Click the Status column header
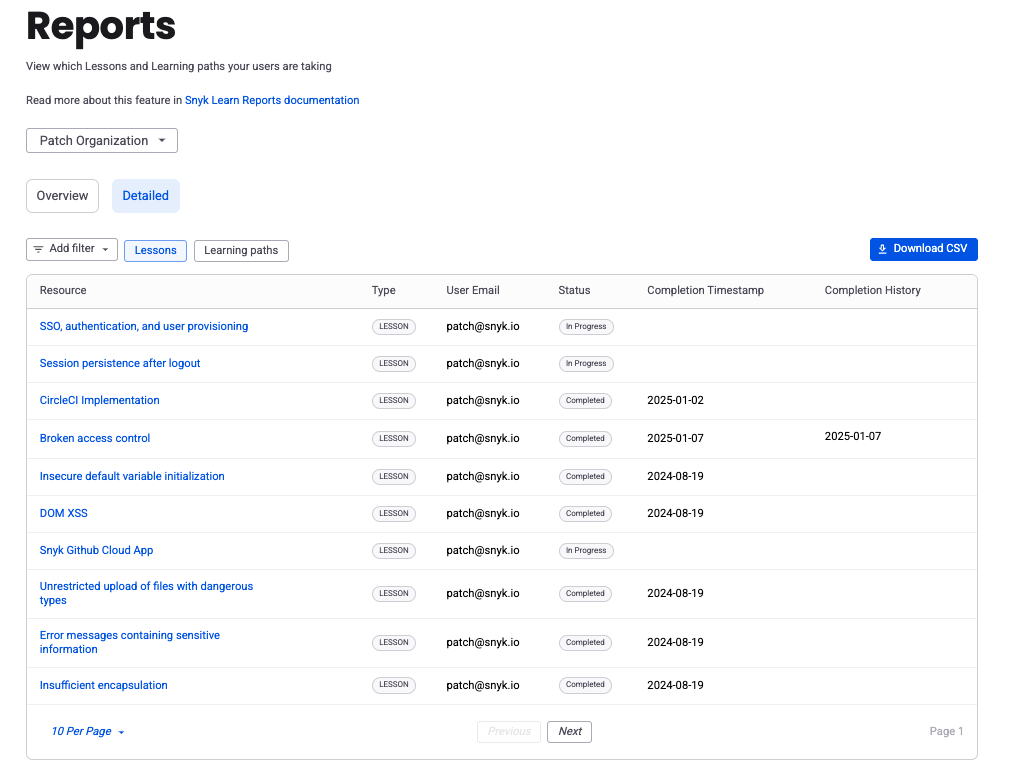This screenshot has height=781, width=1014. pyautogui.click(x=574, y=290)
